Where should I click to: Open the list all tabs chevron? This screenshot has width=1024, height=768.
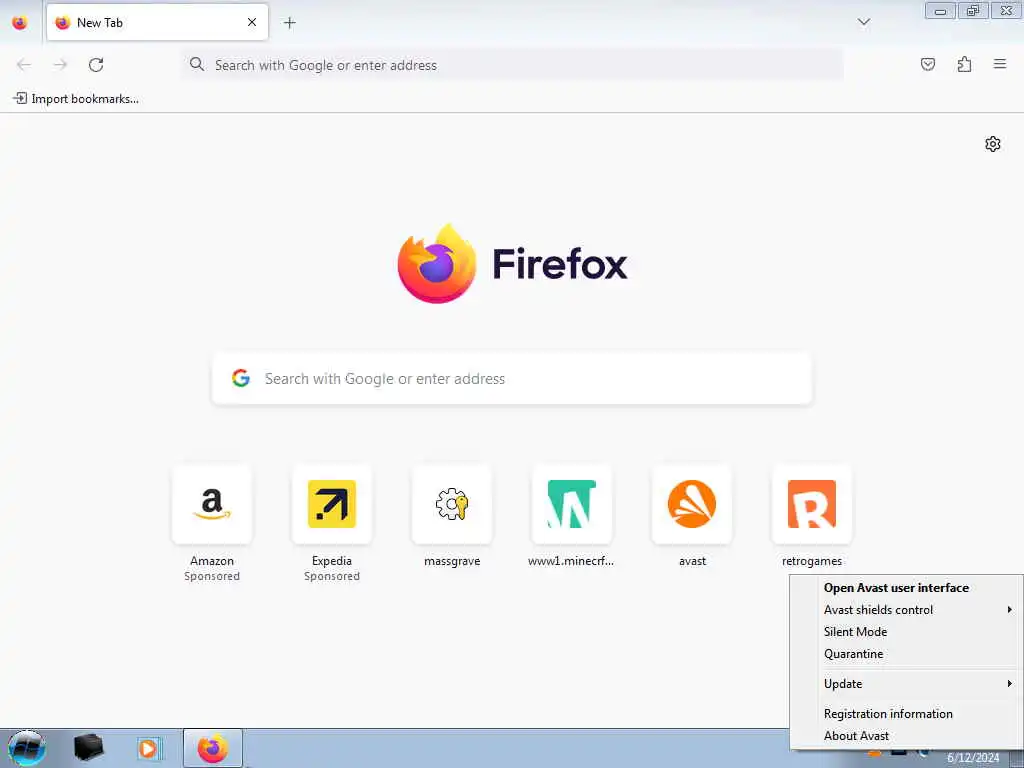point(863,22)
